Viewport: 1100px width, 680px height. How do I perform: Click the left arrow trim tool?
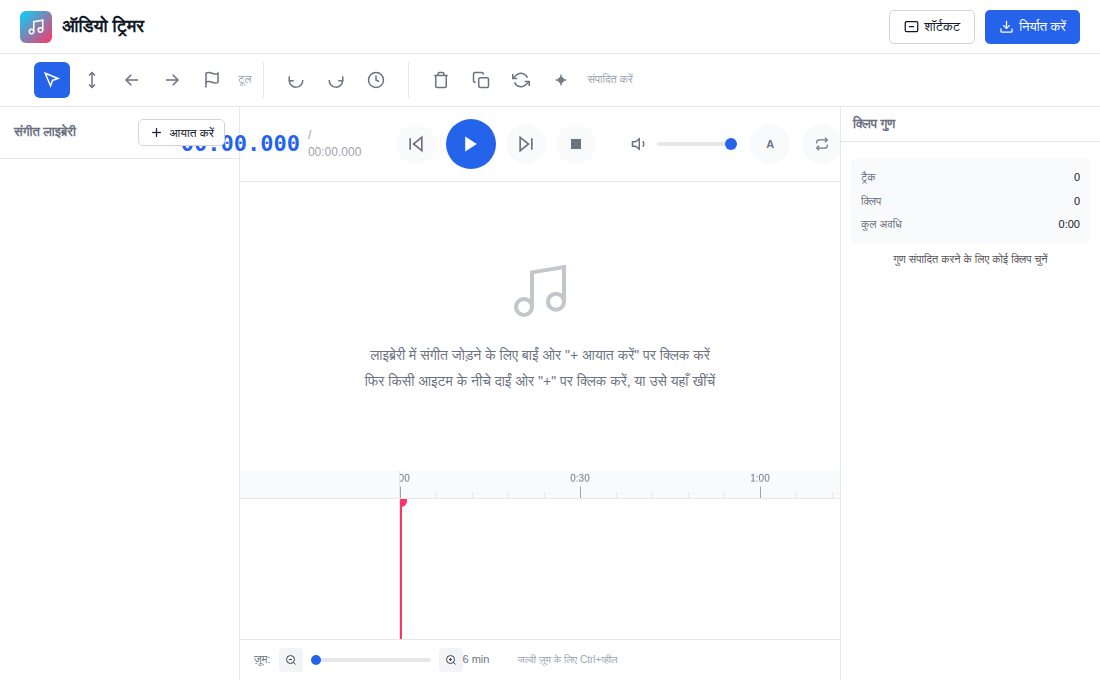click(131, 80)
